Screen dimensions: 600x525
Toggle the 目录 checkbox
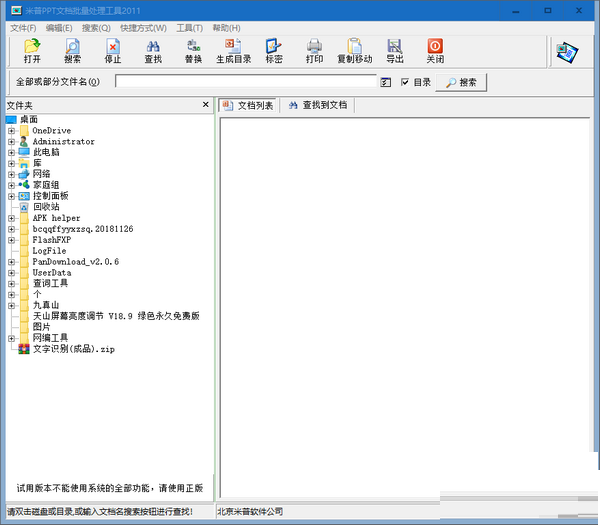click(405, 82)
